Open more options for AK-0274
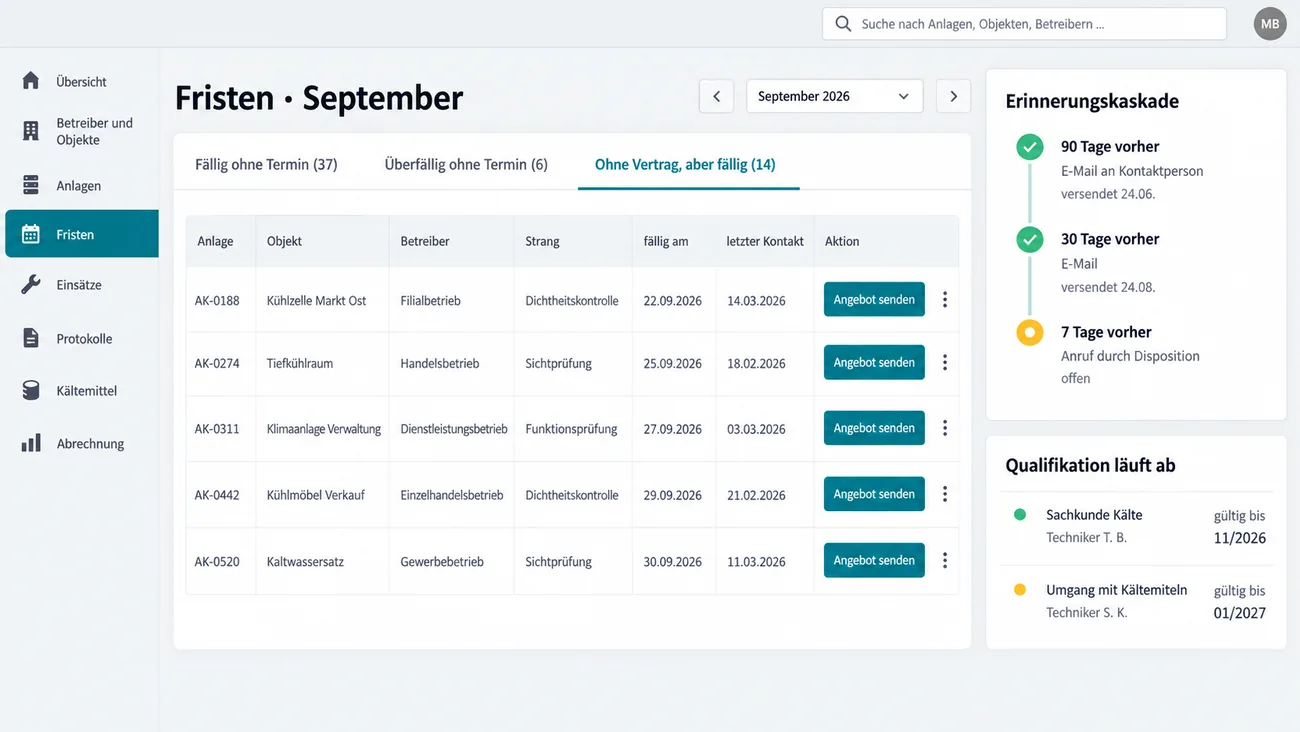This screenshot has width=1300, height=732. tap(945, 363)
